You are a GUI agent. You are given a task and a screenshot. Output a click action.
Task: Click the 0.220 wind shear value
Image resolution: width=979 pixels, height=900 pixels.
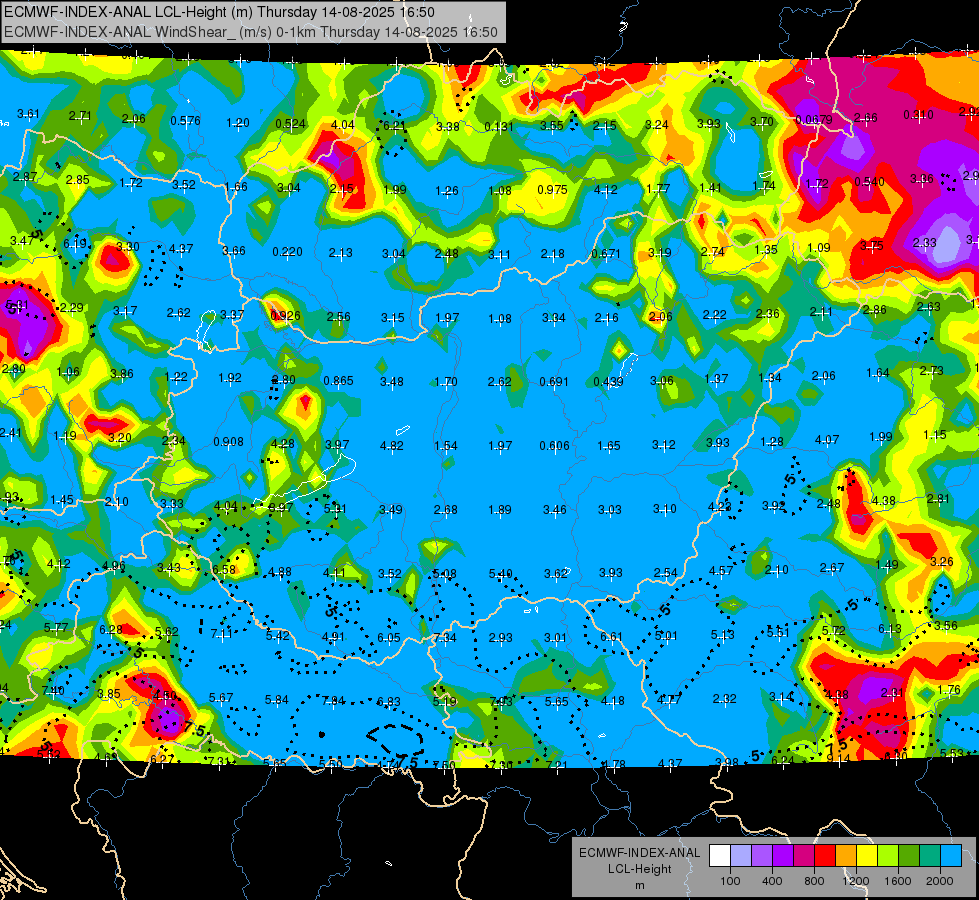pos(287,252)
